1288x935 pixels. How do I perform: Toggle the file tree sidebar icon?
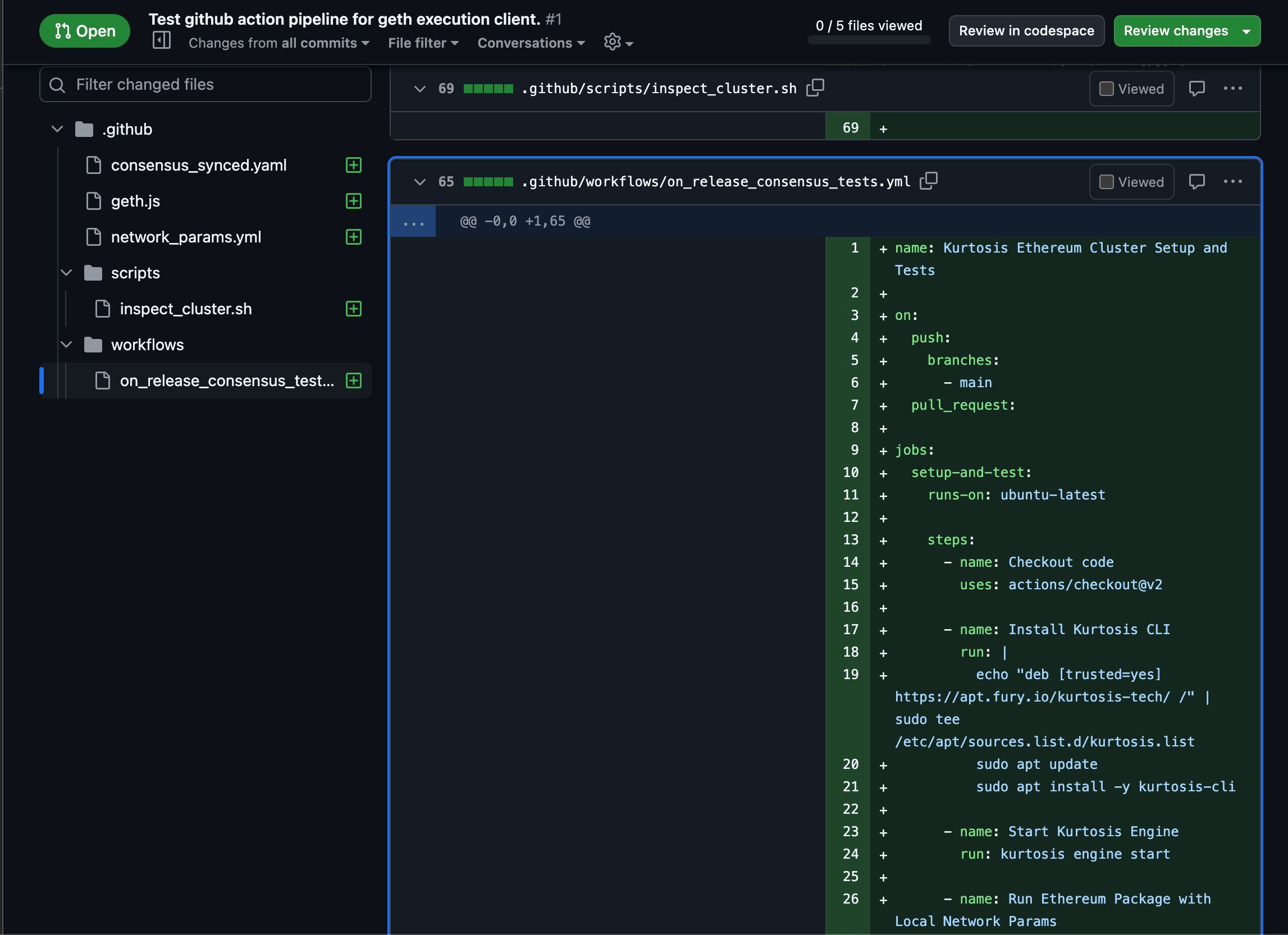click(x=162, y=40)
